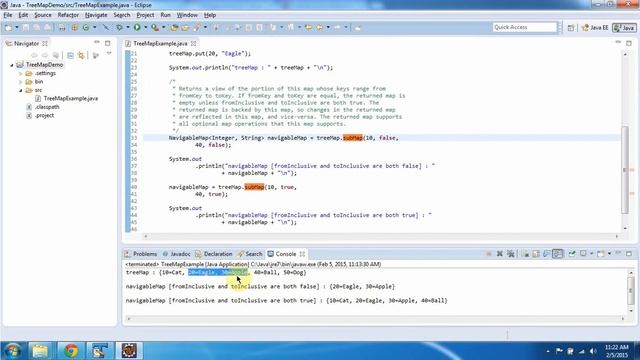This screenshot has height=360, width=640.
Task: Click the Run Last Tool external tools icon
Action: [155, 27]
